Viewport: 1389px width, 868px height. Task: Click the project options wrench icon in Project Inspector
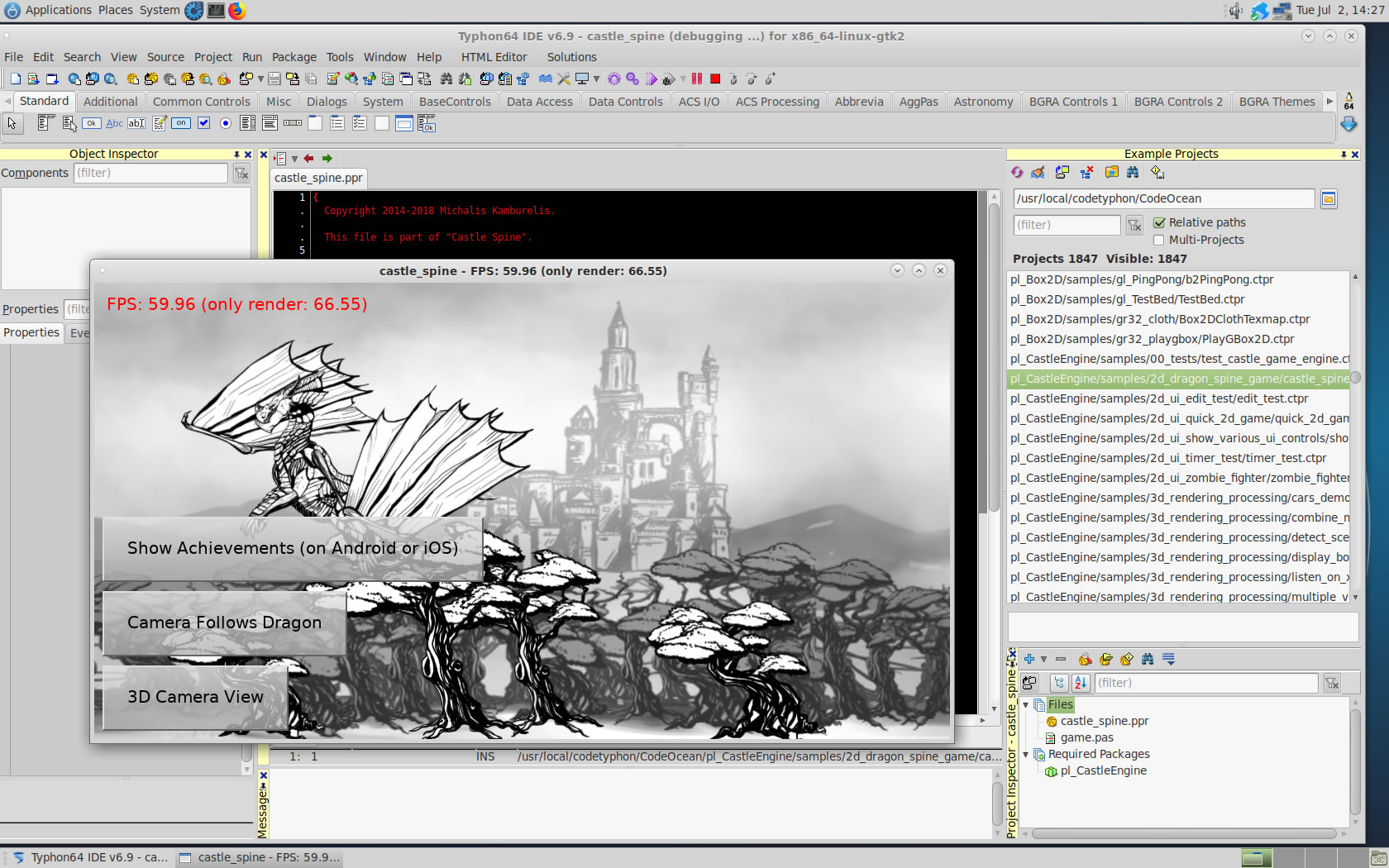(x=1086, y=659)
